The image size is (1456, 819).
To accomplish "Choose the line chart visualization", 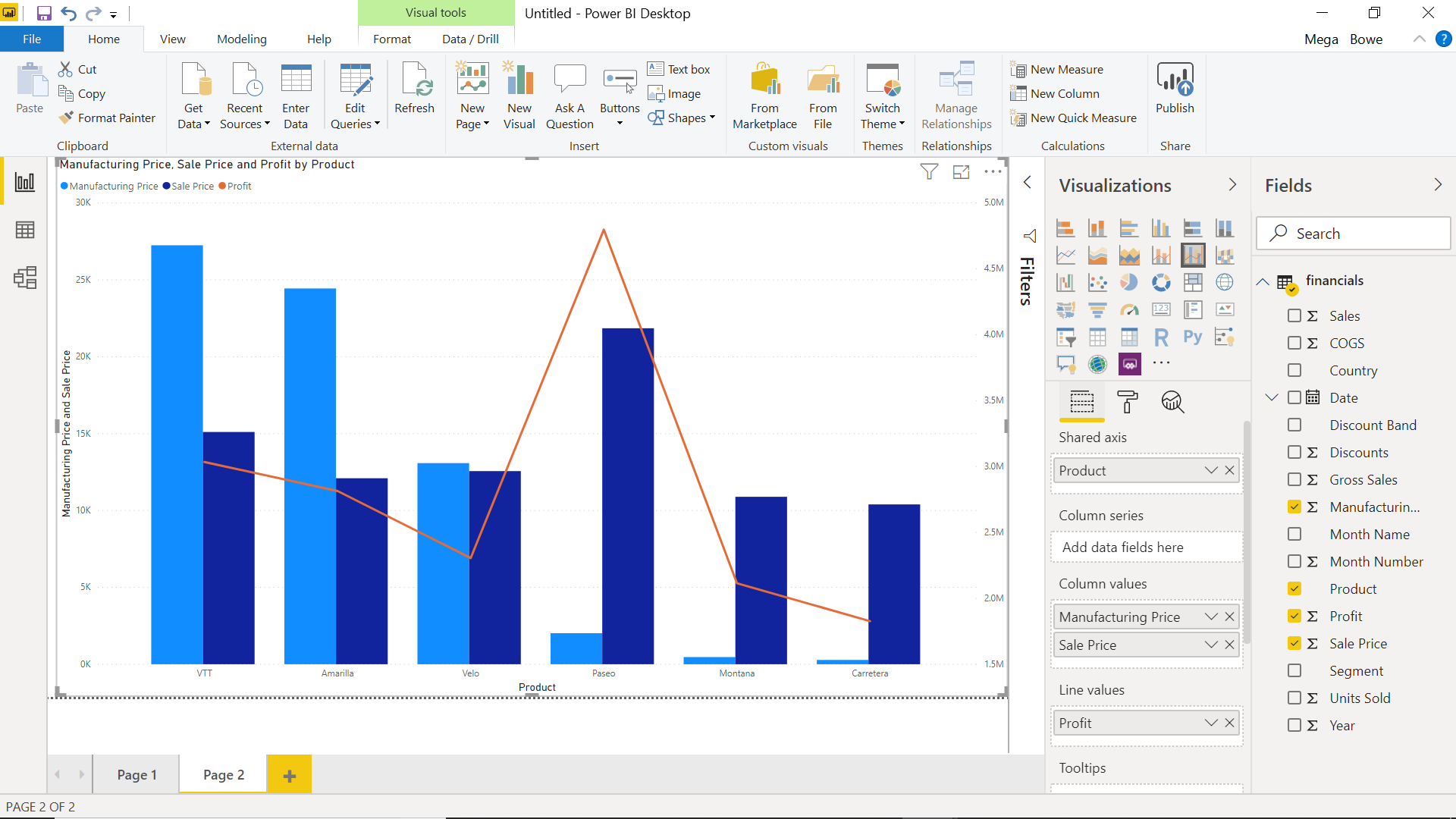I will [1065, 256].
